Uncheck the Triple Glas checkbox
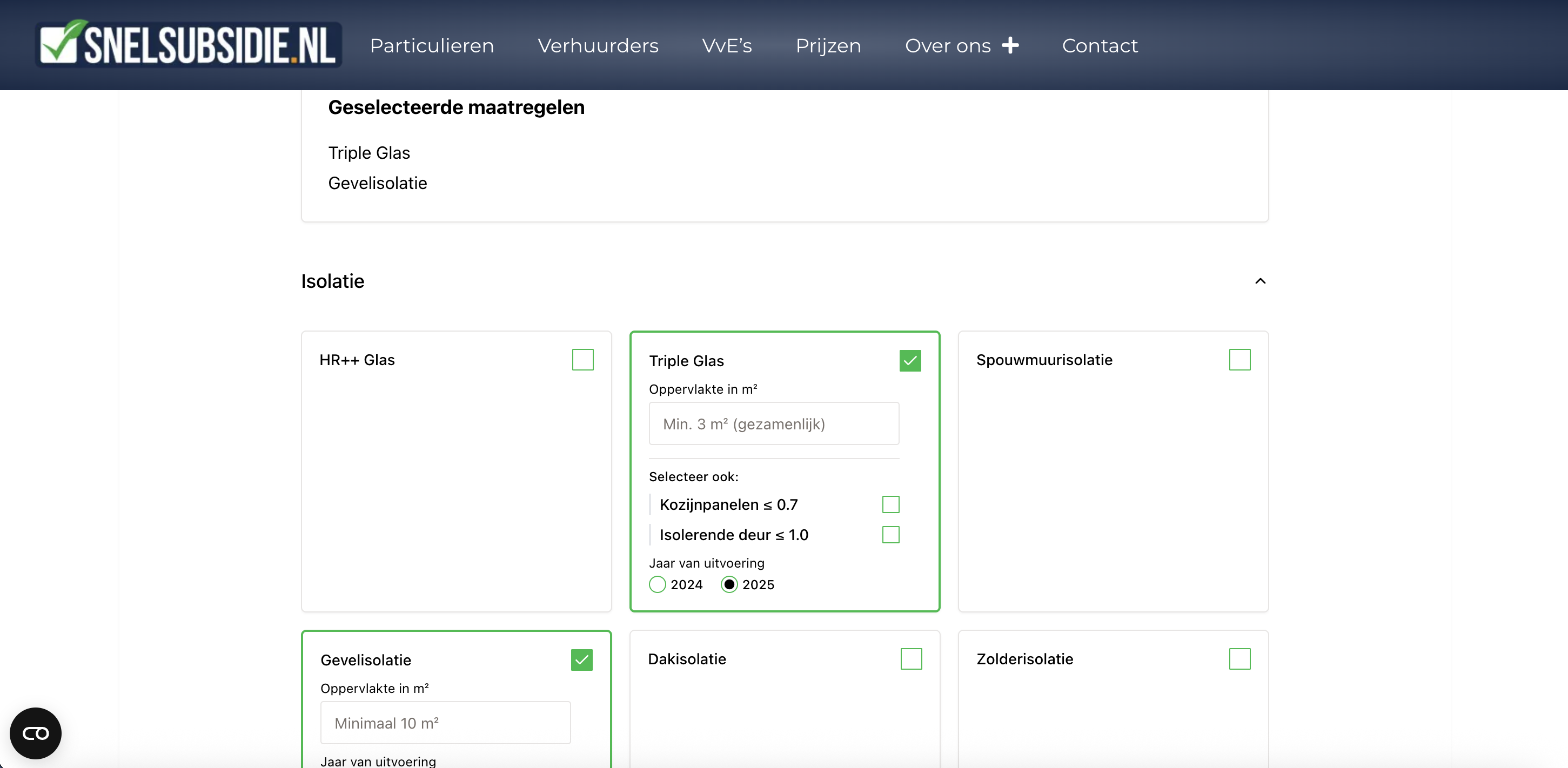The height and width of the screenshot is (768, 1568). point(910,361)
